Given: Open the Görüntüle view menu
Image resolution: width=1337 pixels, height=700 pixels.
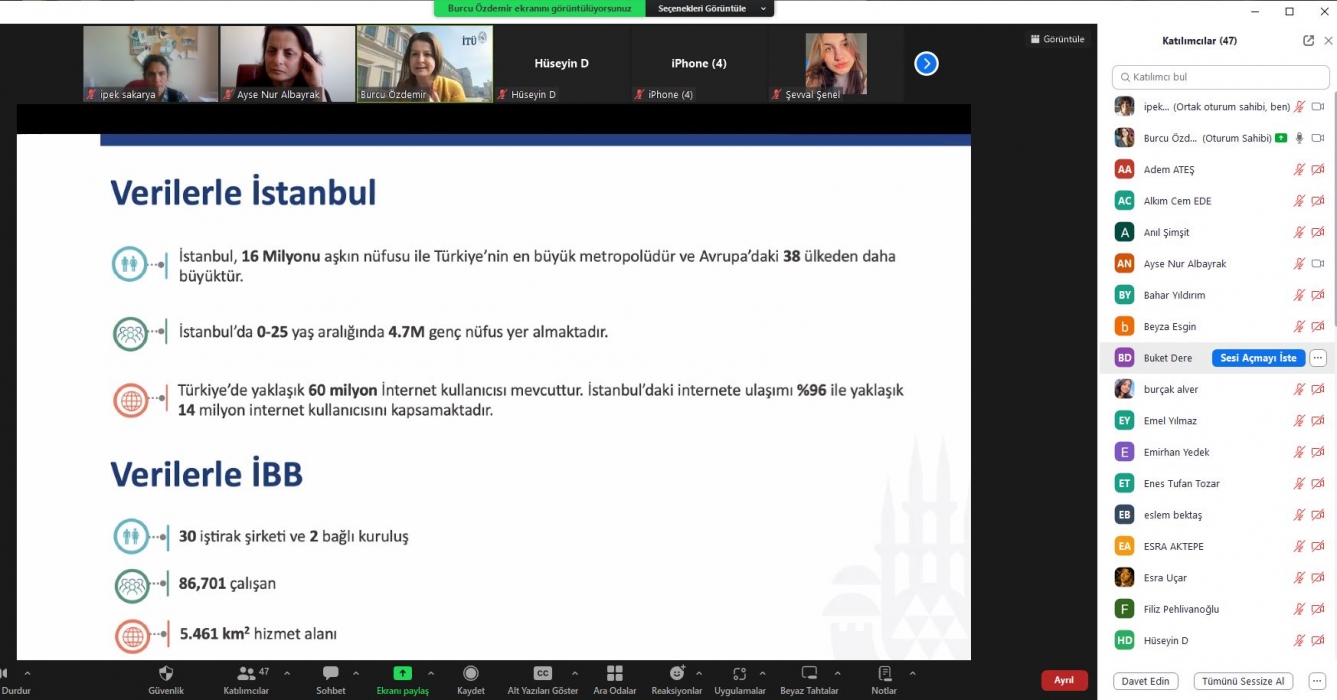Looking at the screenshot, I should [x=1057, y=39].
